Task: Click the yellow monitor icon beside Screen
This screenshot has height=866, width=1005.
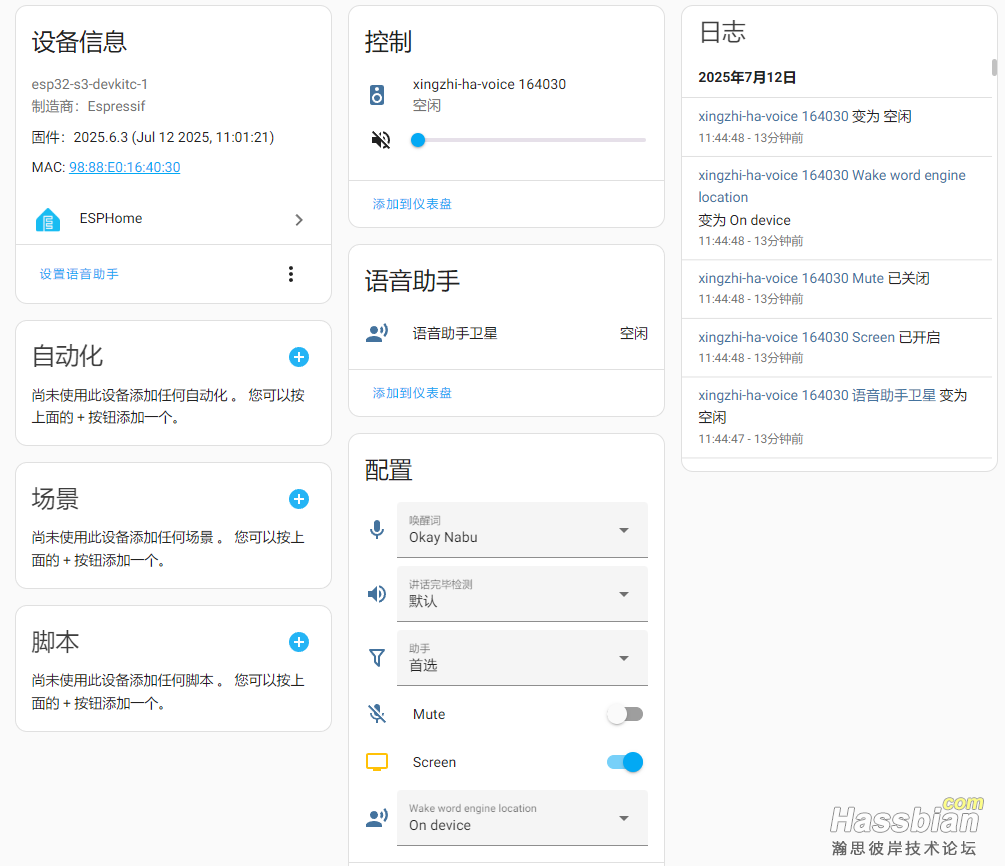Action: [x=377, y=762]
